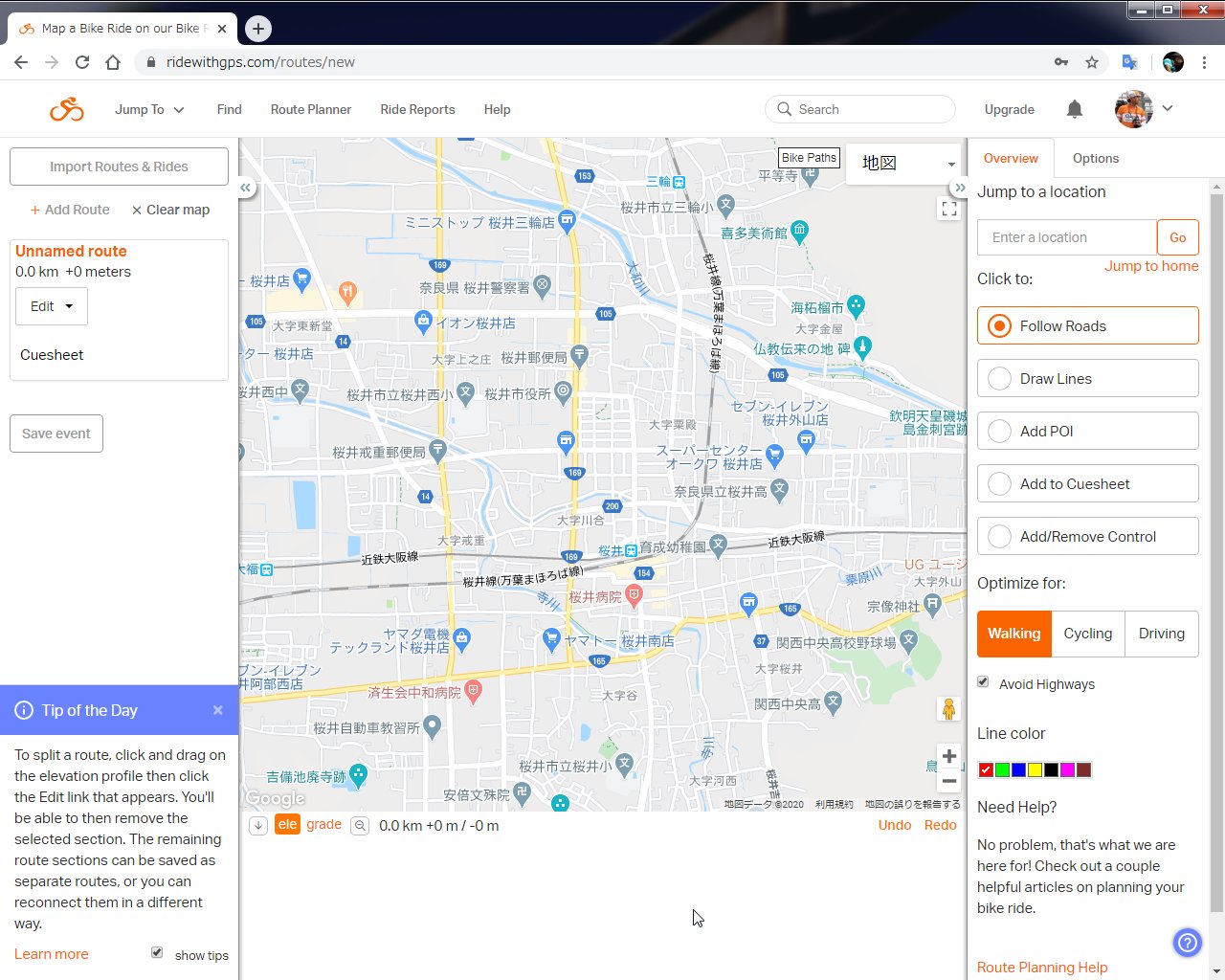
Task: Open a new browser tab
Action: click(257, 29)
